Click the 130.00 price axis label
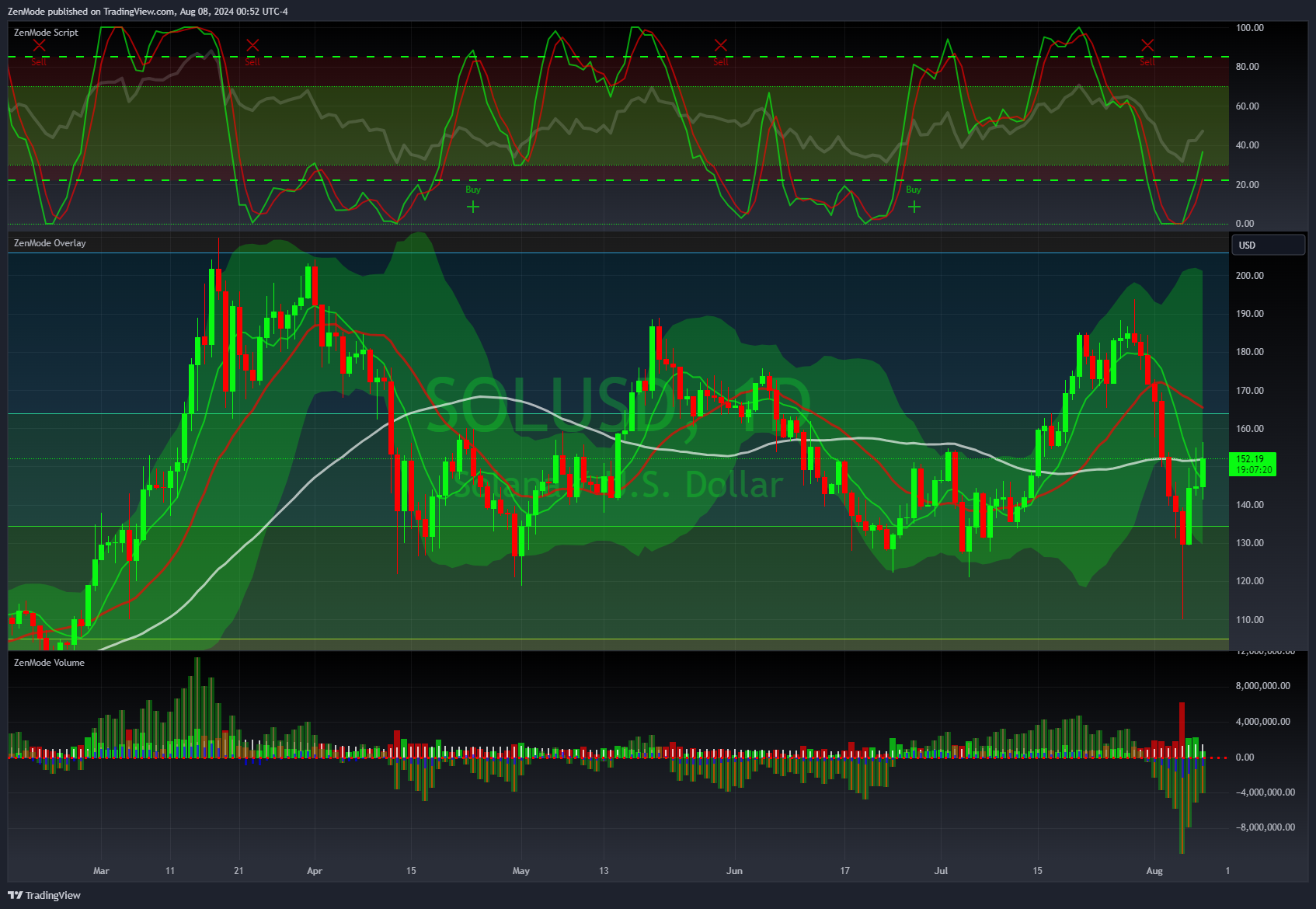 pyautogui.click(x=1250, y=543)
